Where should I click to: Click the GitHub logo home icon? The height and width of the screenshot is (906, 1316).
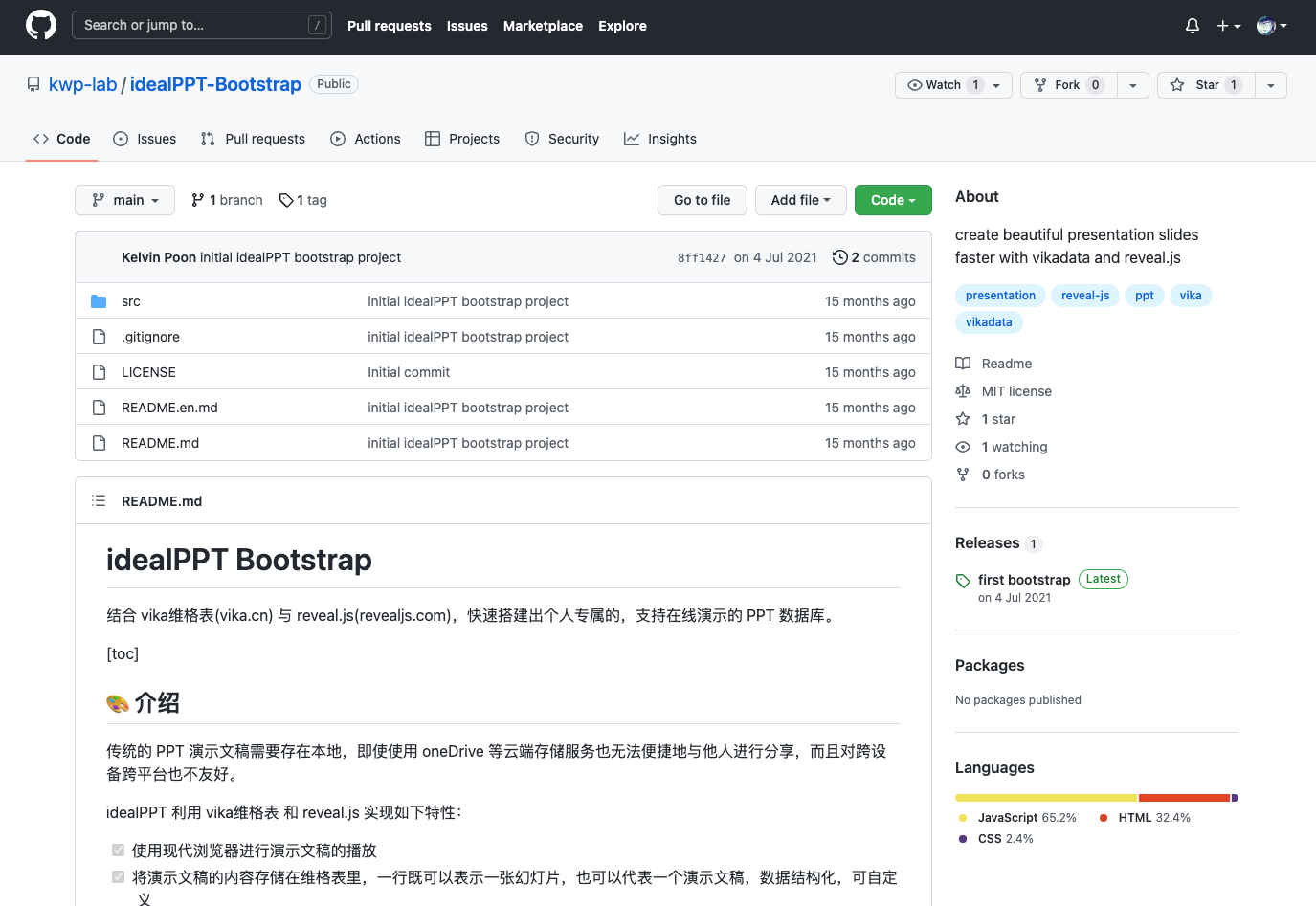pos(41,26)
